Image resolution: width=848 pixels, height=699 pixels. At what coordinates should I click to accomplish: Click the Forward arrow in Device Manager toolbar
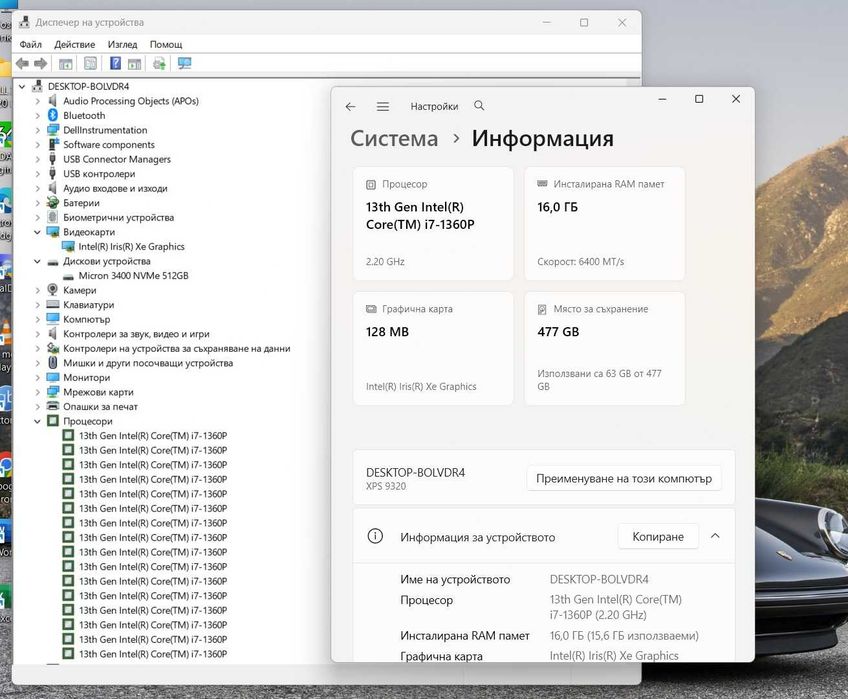[x=41, y=64]
